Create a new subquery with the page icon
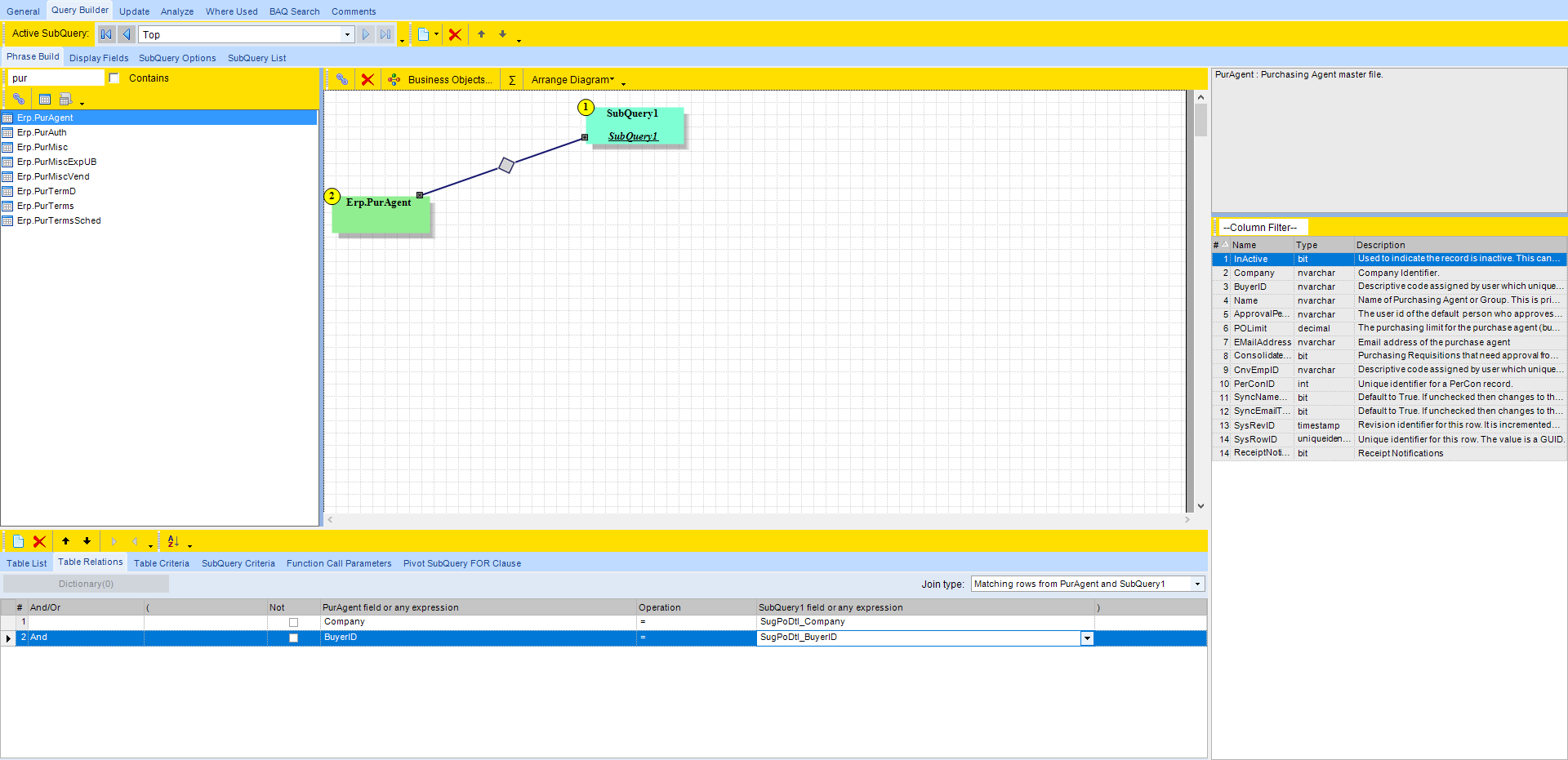Viewport: 1568px width, 760px height. 424,34
